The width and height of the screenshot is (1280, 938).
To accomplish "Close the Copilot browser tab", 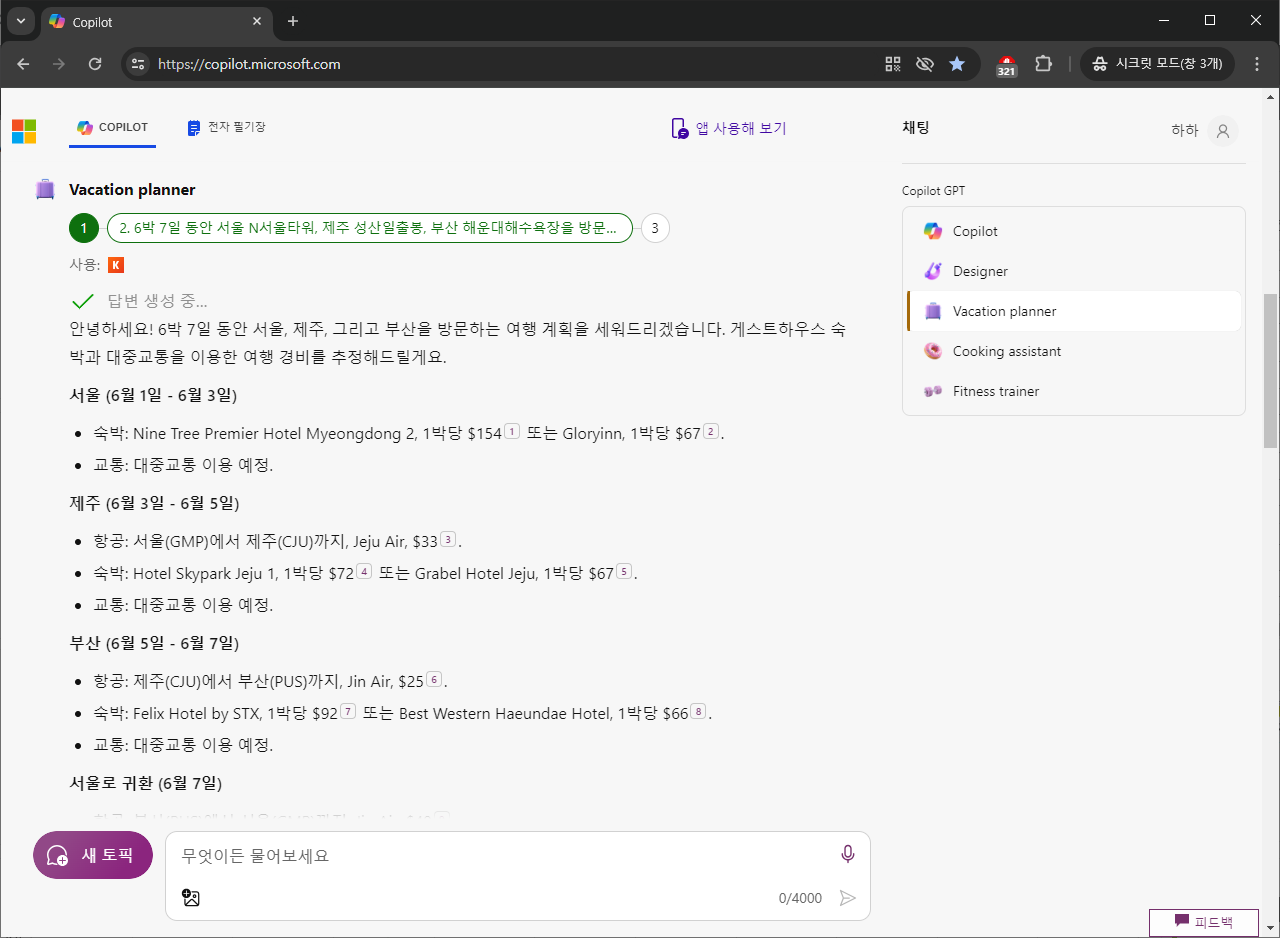I will (257, 21).
